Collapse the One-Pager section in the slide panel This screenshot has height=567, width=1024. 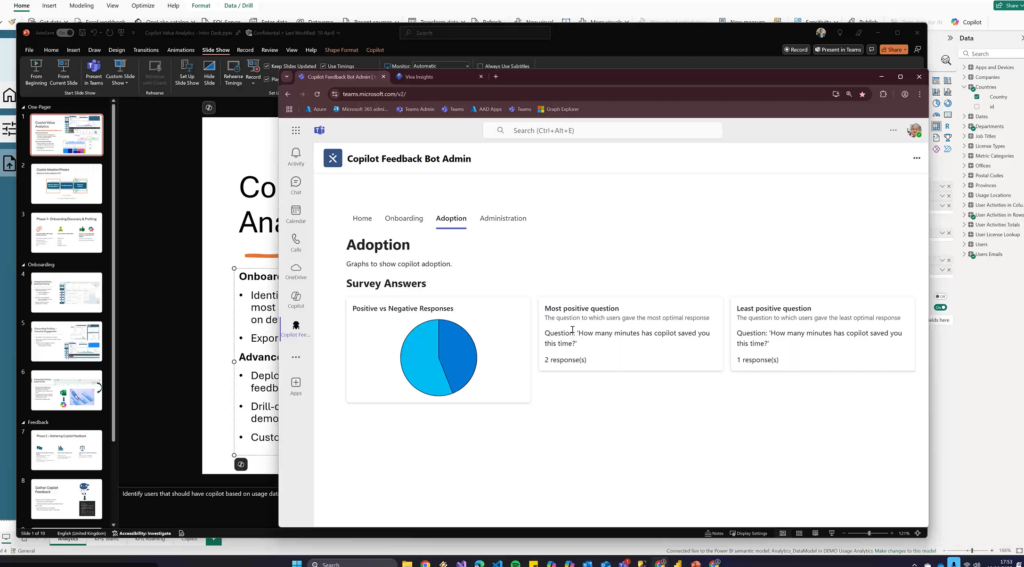(x=24, y=107)
